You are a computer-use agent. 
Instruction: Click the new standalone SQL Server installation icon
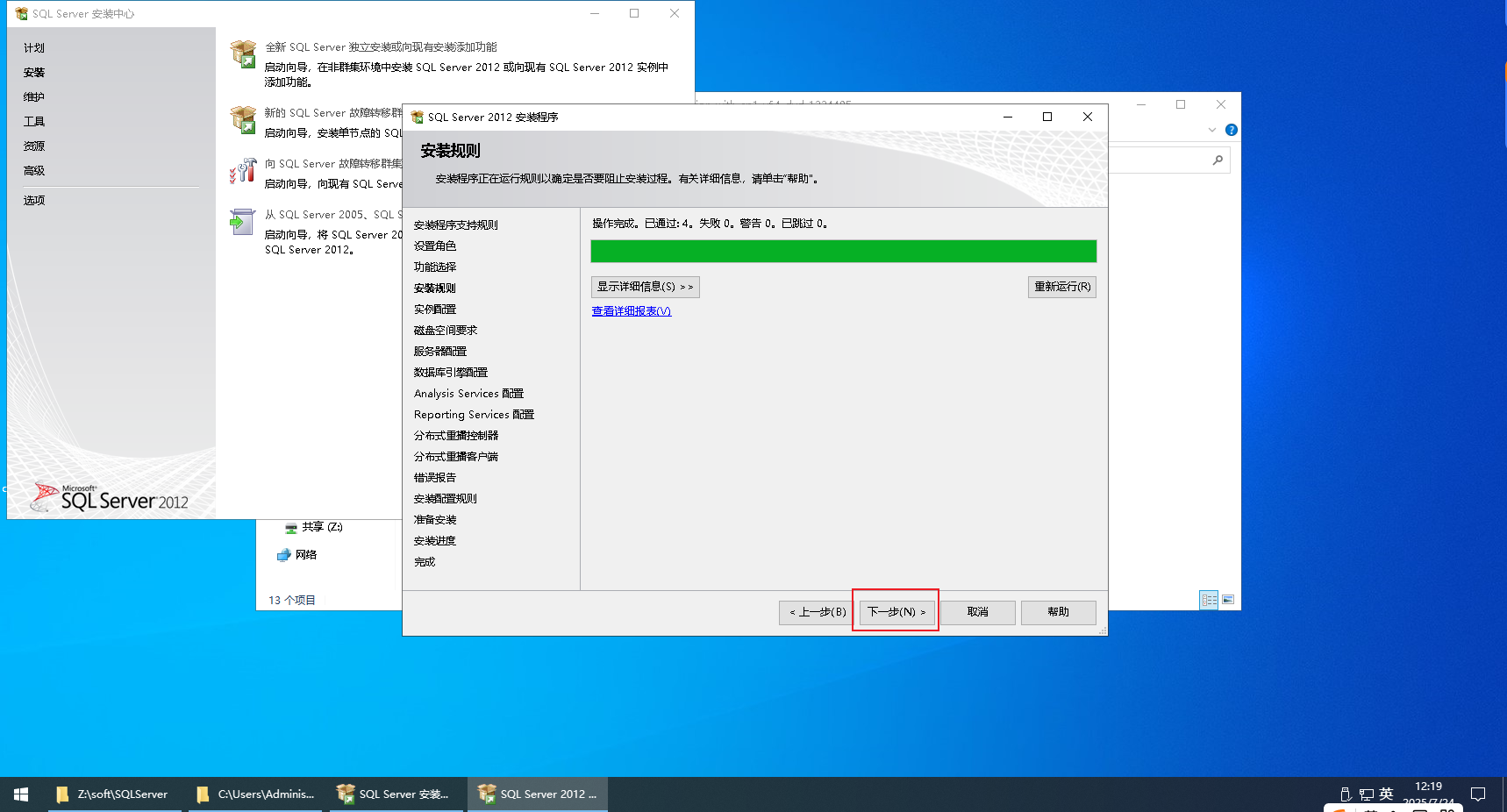[243, 54]
